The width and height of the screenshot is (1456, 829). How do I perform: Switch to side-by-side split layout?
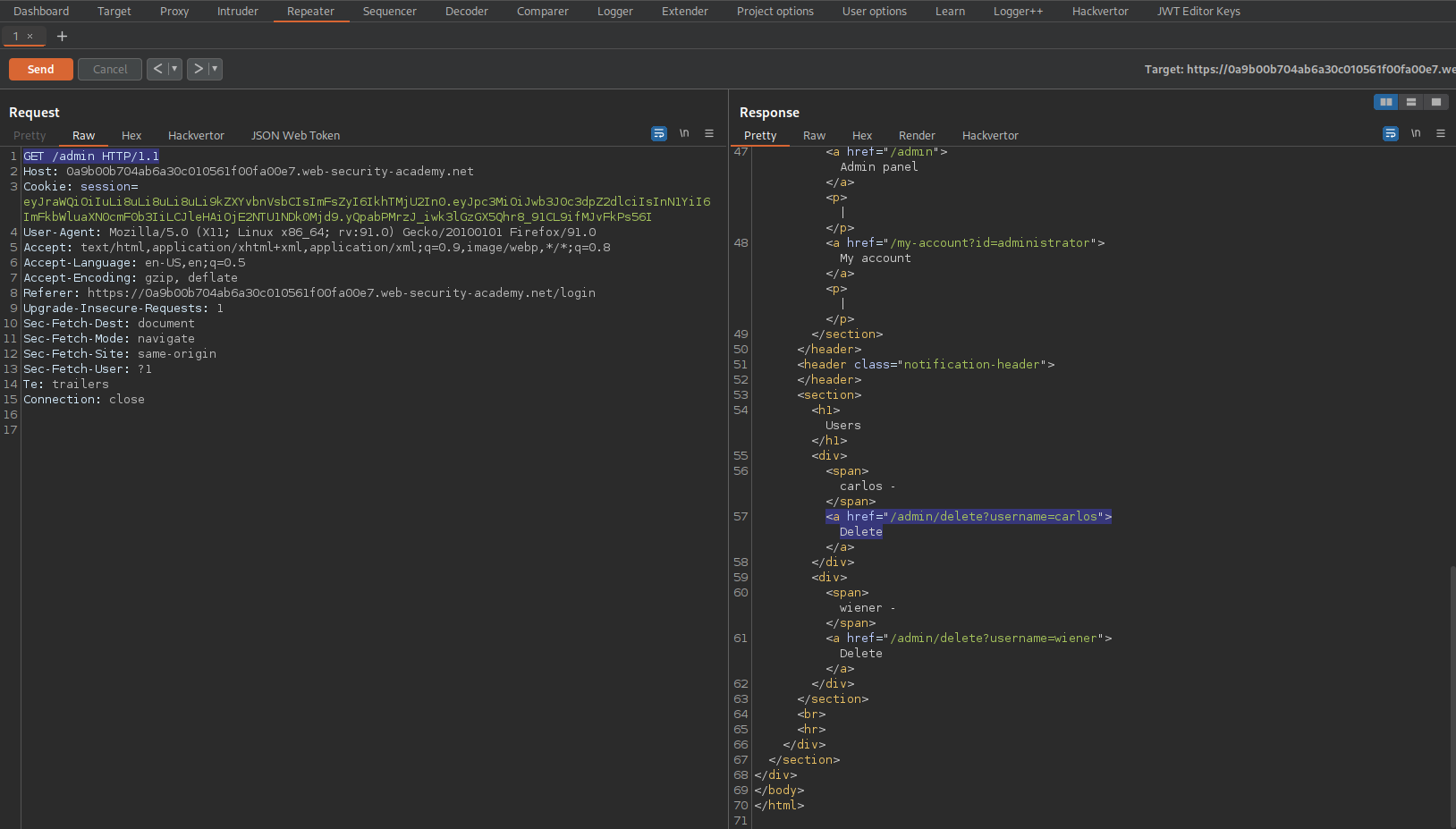tap(1386, 102)
